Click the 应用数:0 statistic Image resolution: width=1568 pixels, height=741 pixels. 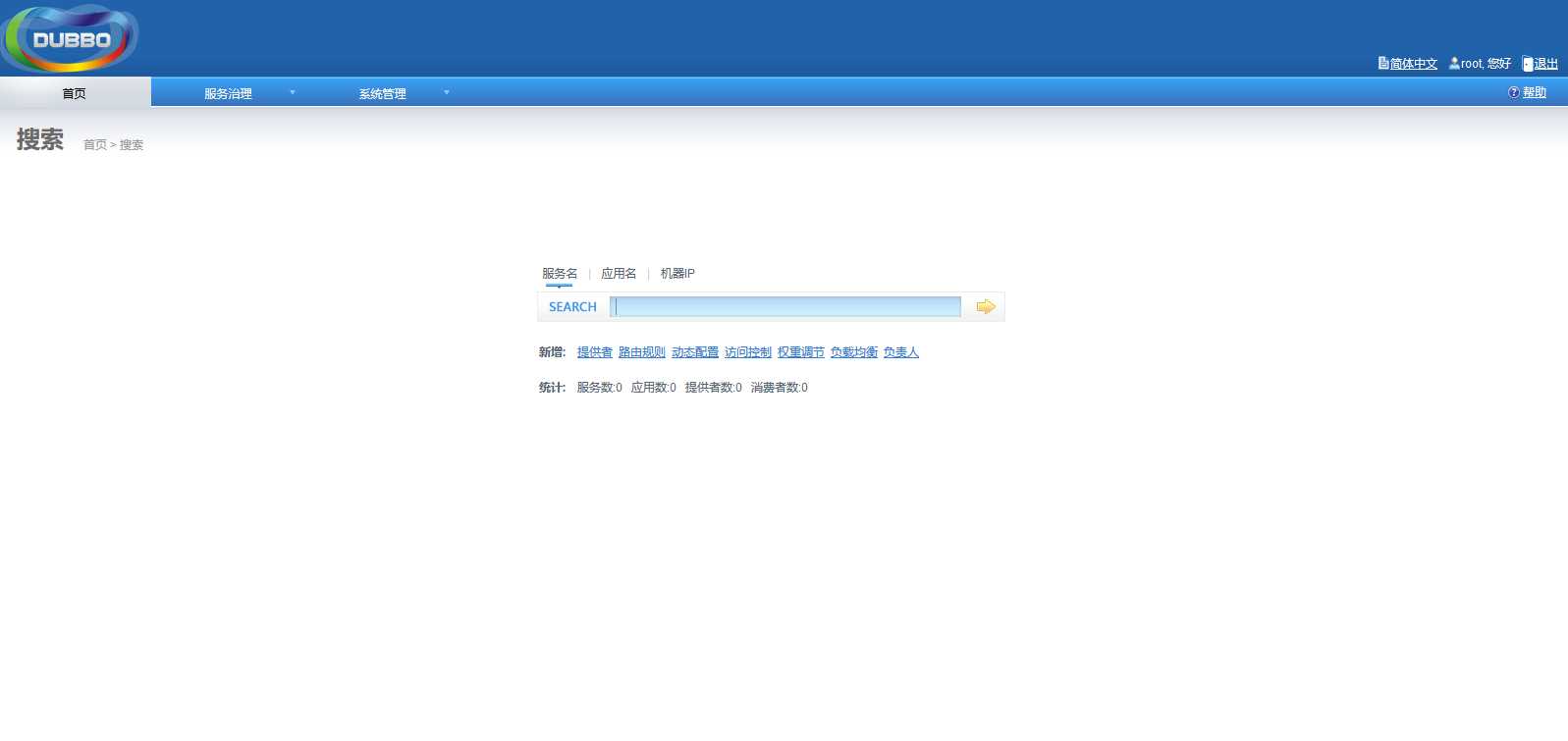(x=654, y=388)
